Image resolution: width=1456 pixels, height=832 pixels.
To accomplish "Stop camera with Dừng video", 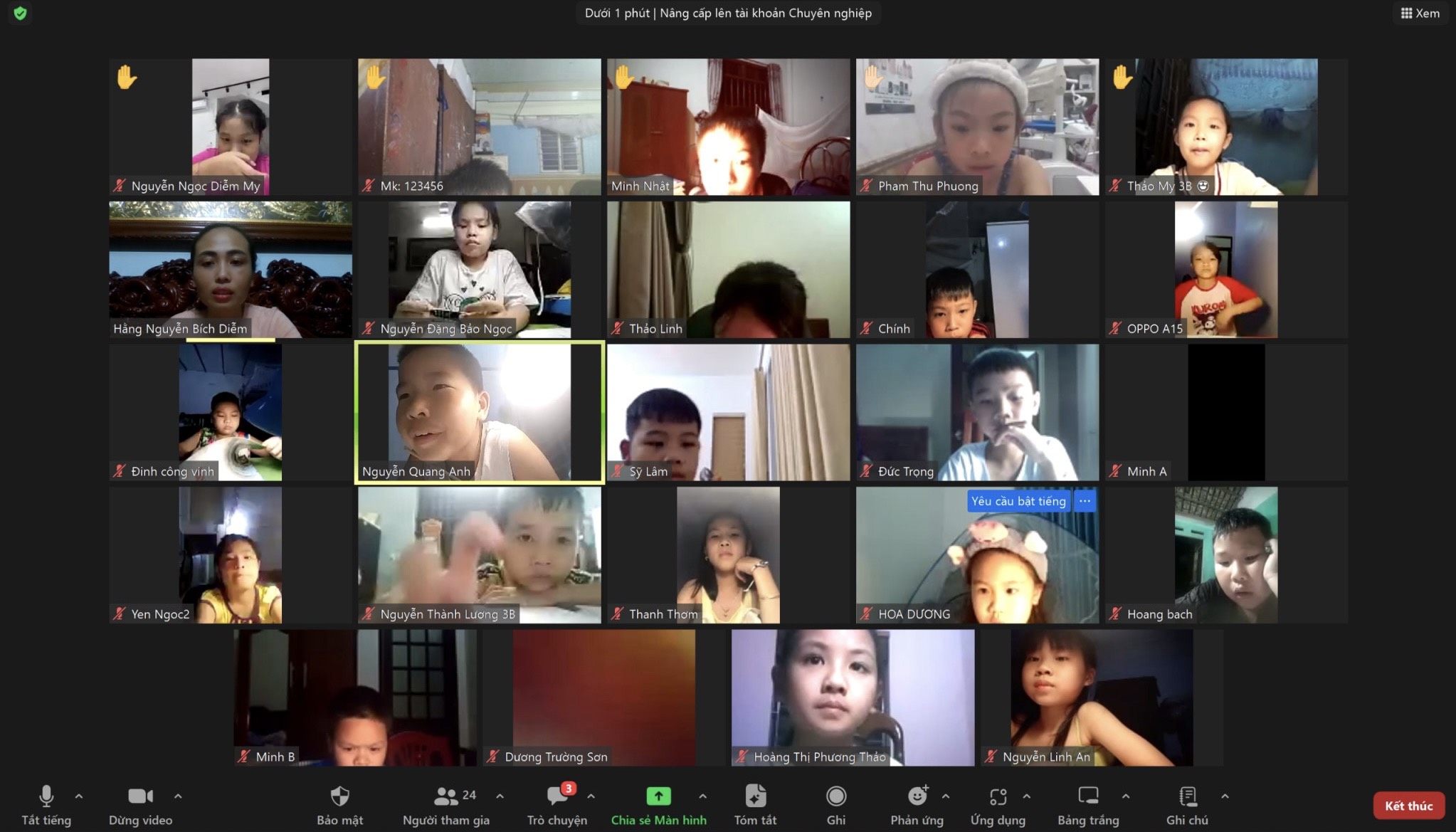I will 140,796.
